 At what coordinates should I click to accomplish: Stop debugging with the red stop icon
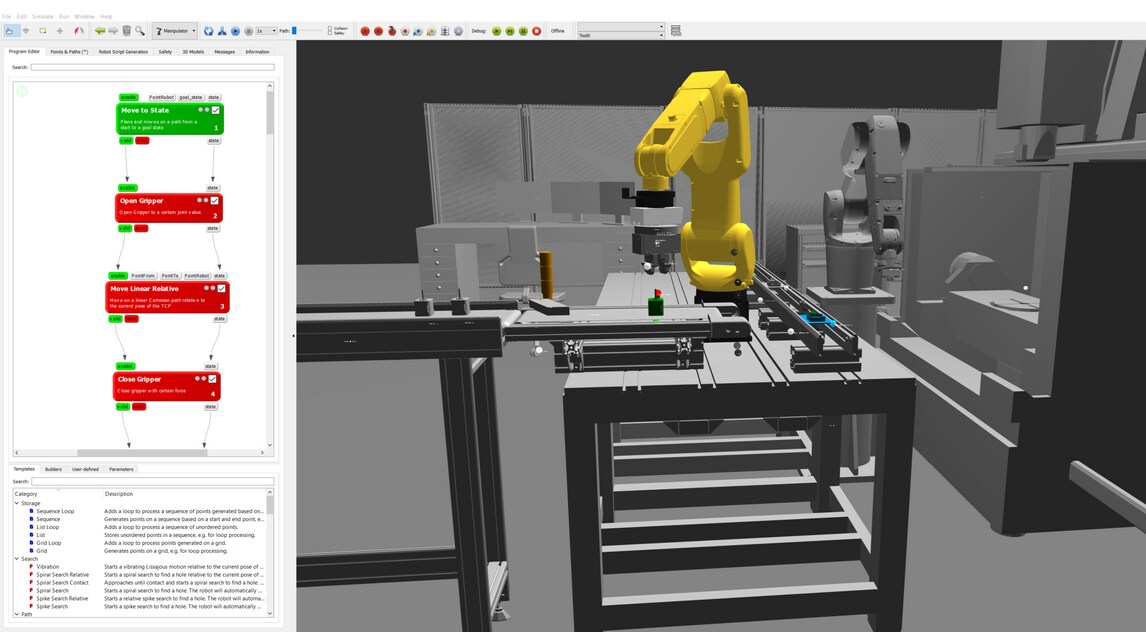[537, 31]
